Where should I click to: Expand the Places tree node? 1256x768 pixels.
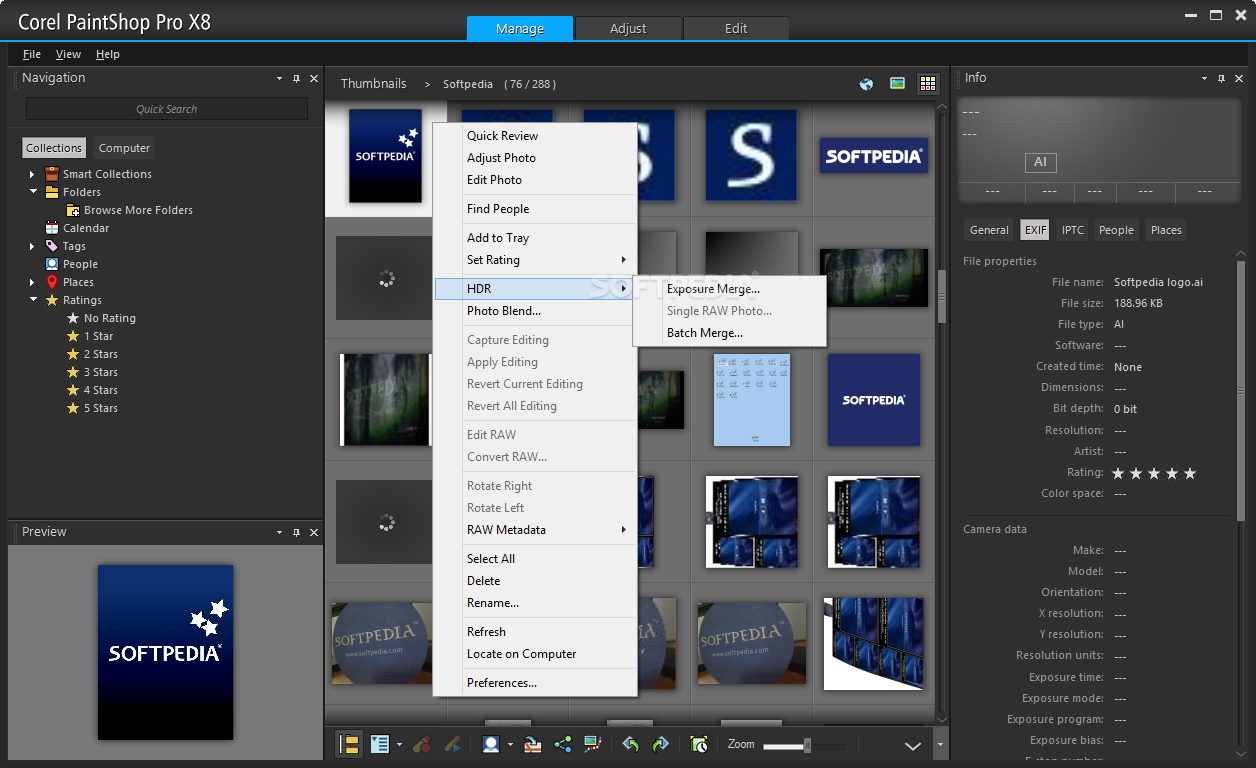pos(32,282)
